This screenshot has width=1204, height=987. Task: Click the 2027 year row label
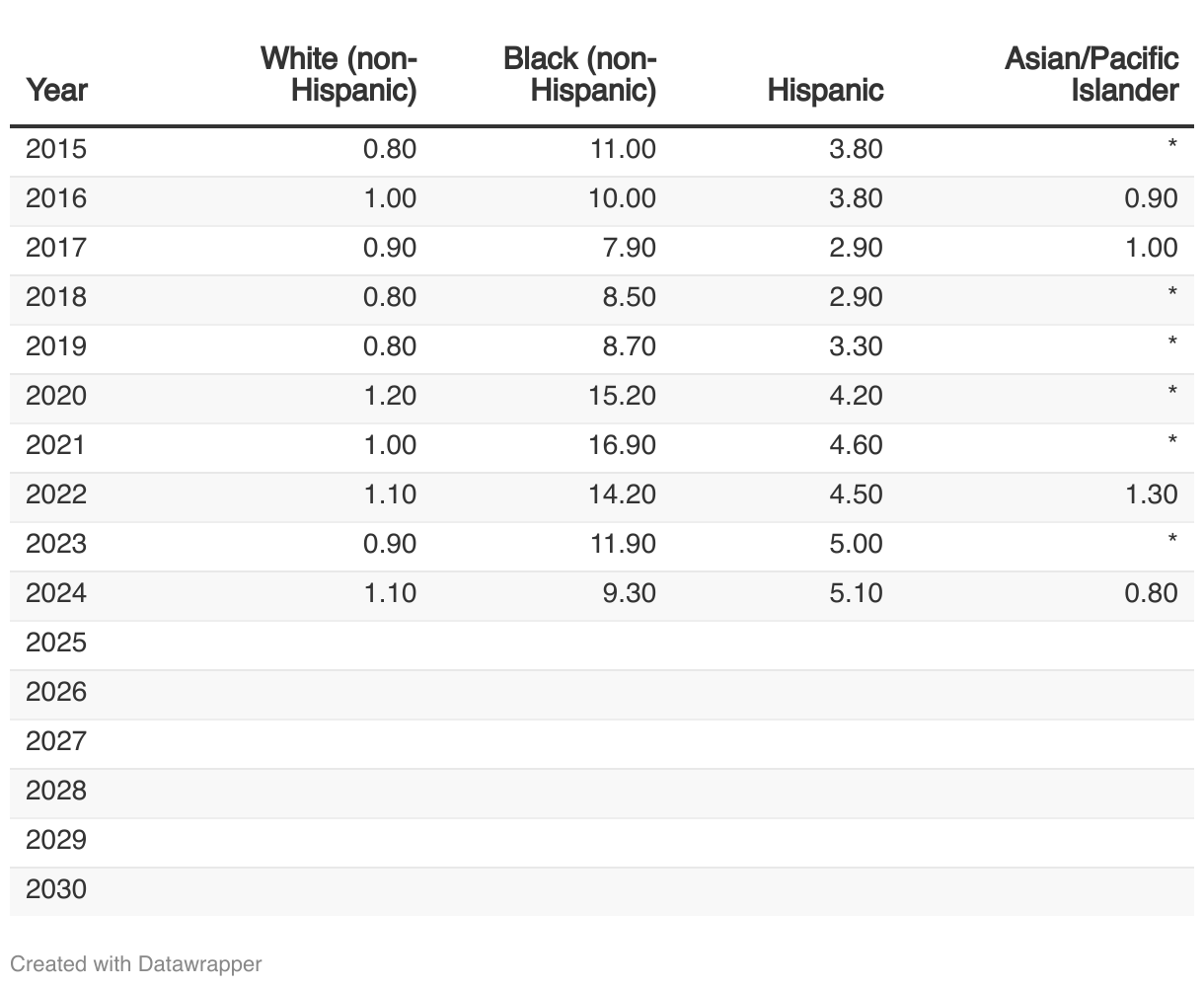tap(56, 741)
